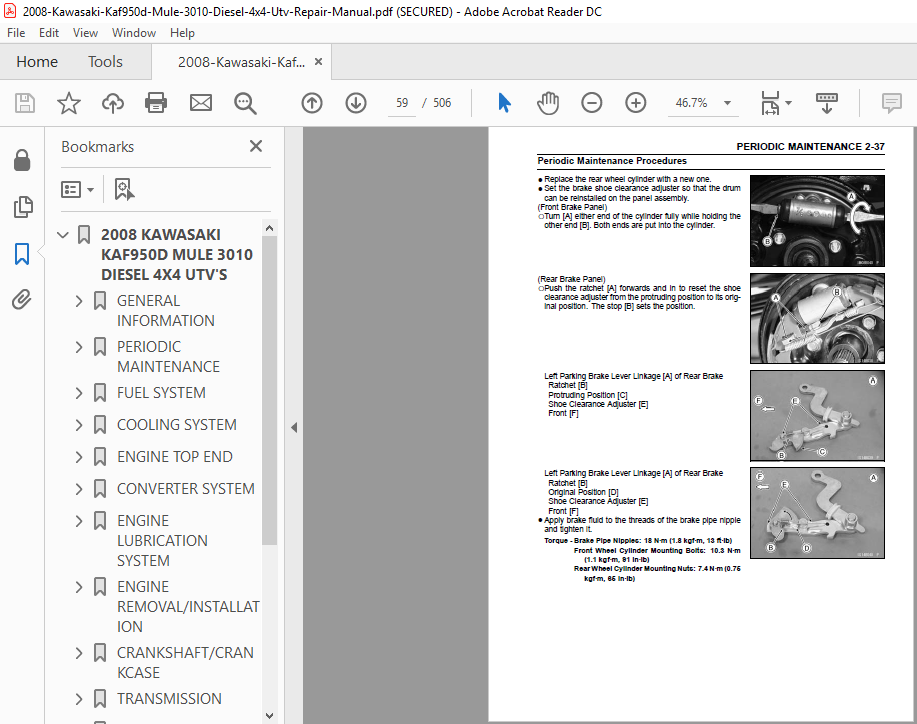Zoom in with plus button
917x724 pixels.
[x=635, y=104]
